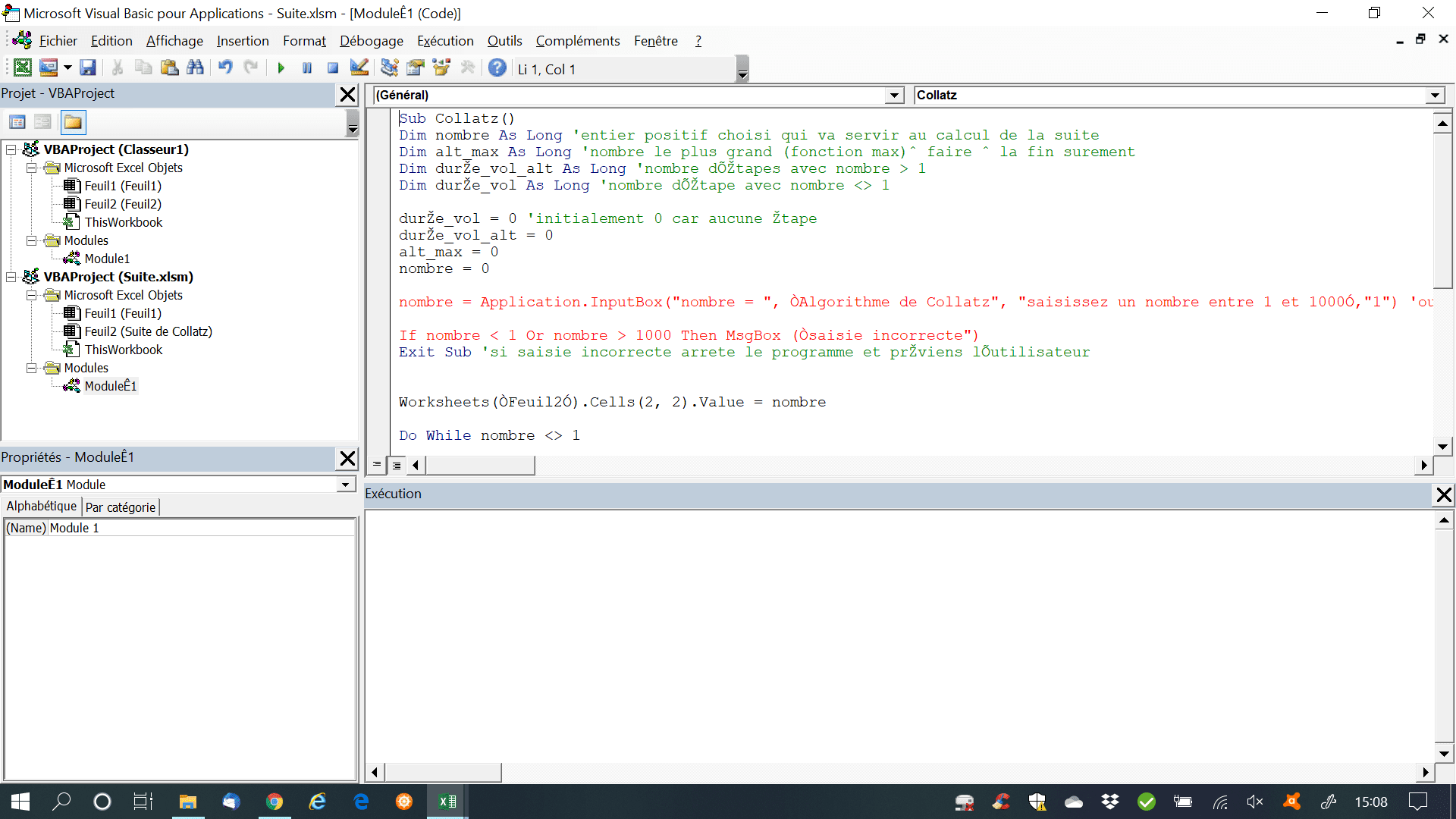Click the Run macro play icon
The image size is (1456, 819).
[281, 68]
